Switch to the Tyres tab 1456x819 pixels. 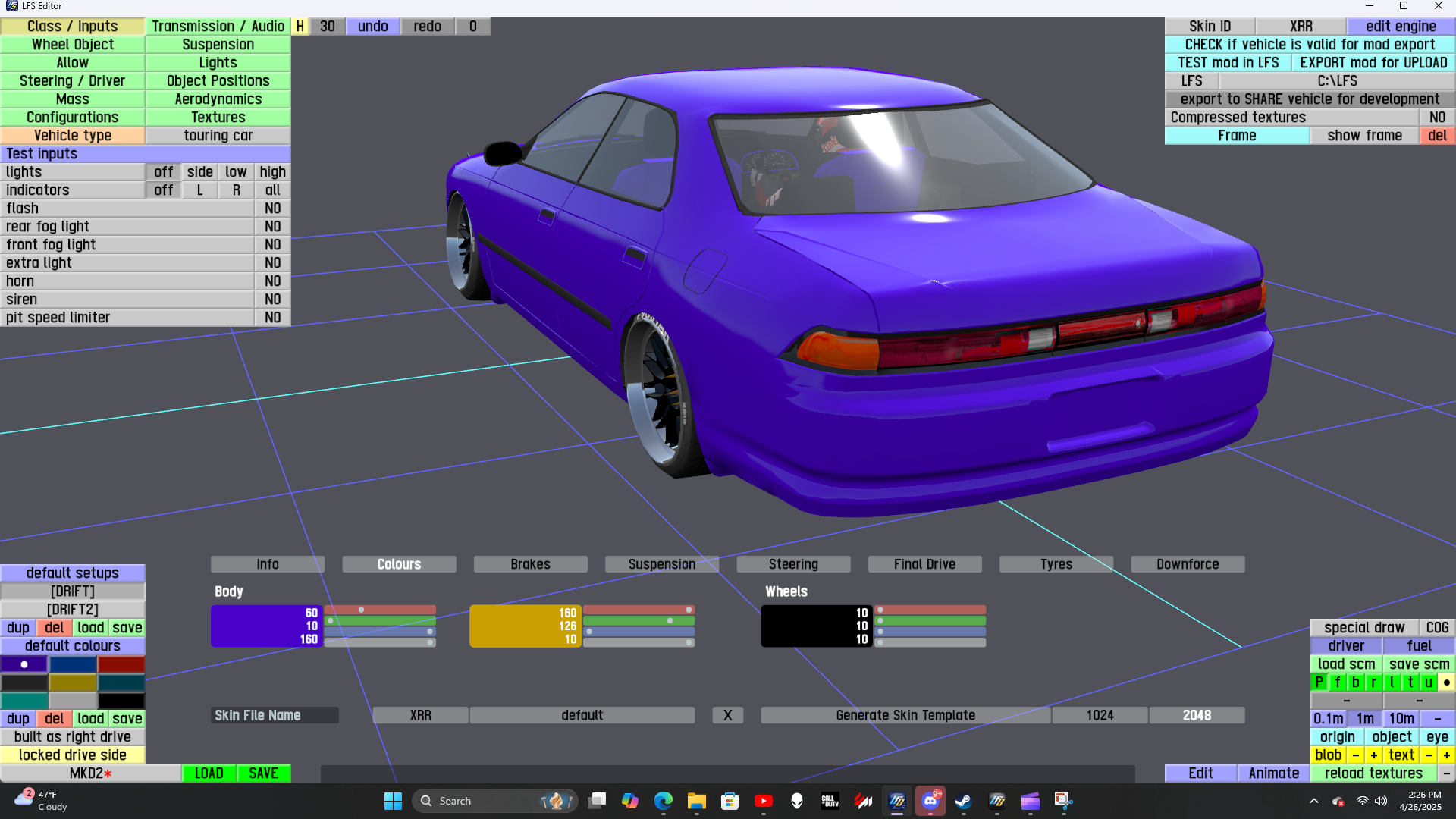(1056, 564)
